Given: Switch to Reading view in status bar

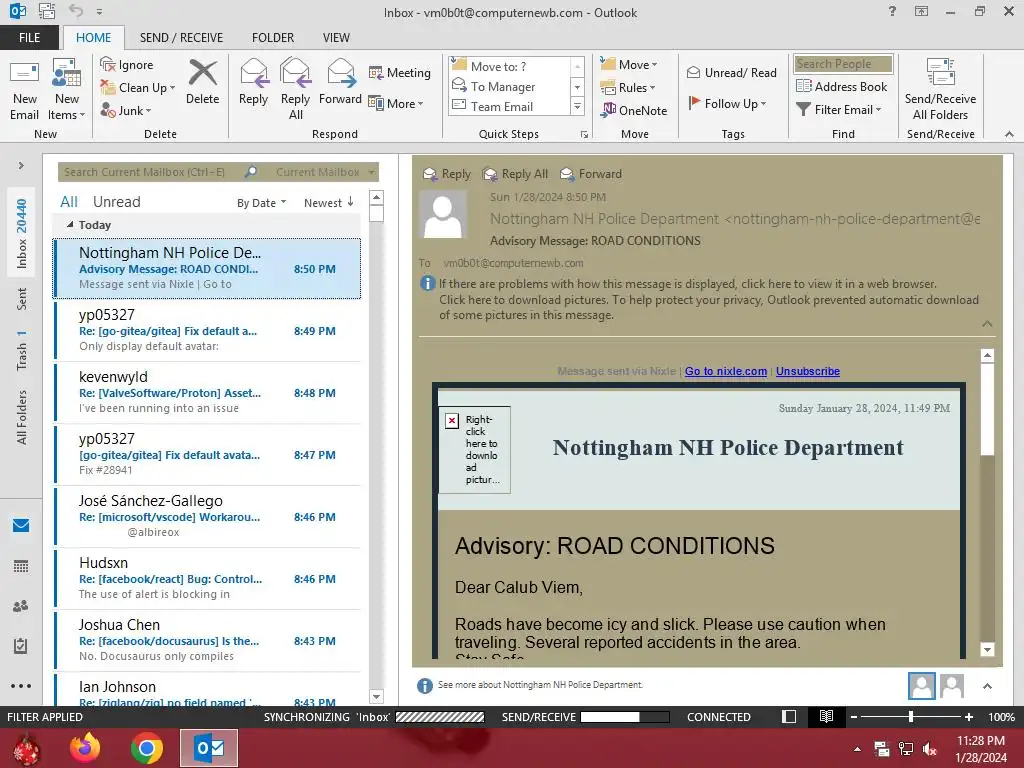Looking at the screenshot, I should 826,716.
